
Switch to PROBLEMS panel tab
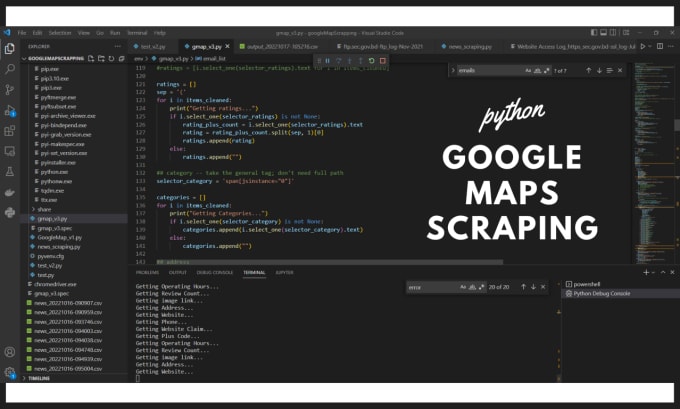pyautogui.click(x=147, y=272)
